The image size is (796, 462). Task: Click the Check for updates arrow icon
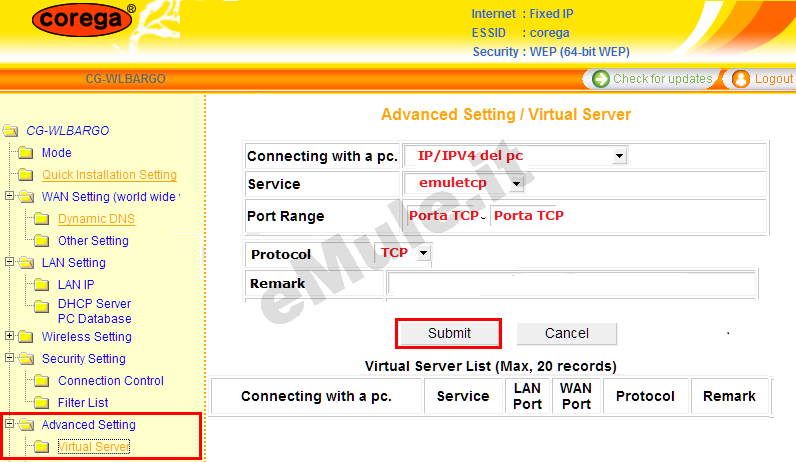click(601, 79)
